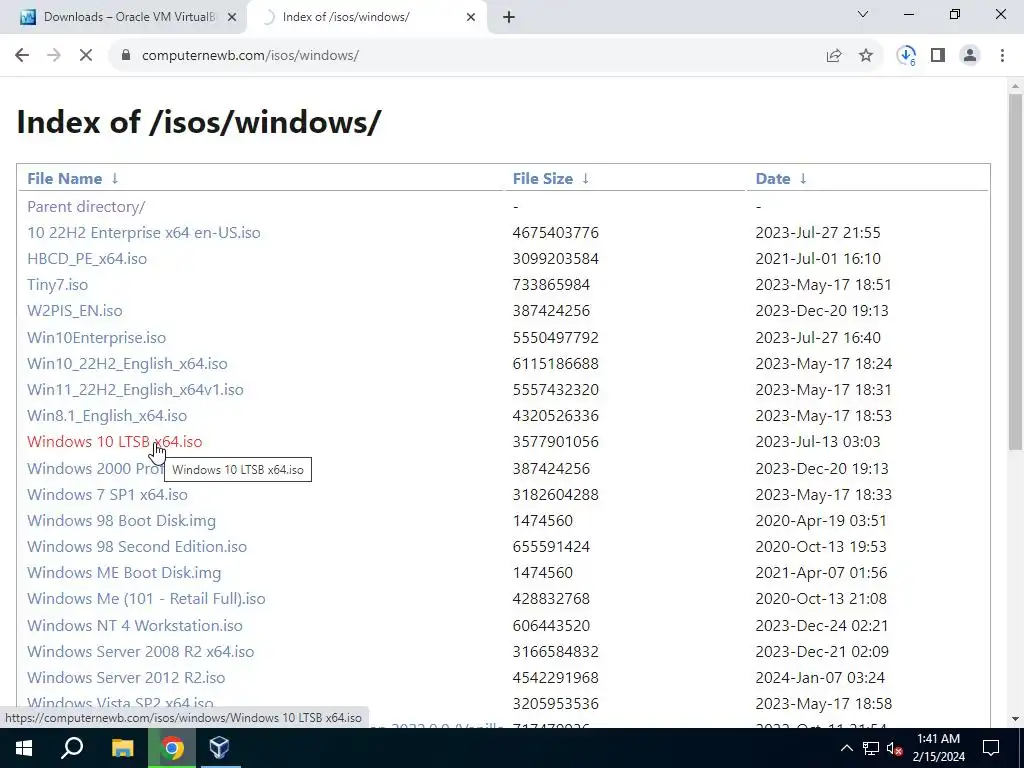Open the Windows Start menu
Image resolution: width=1024 pixels, height=768 pixels.
coord(24,748)
